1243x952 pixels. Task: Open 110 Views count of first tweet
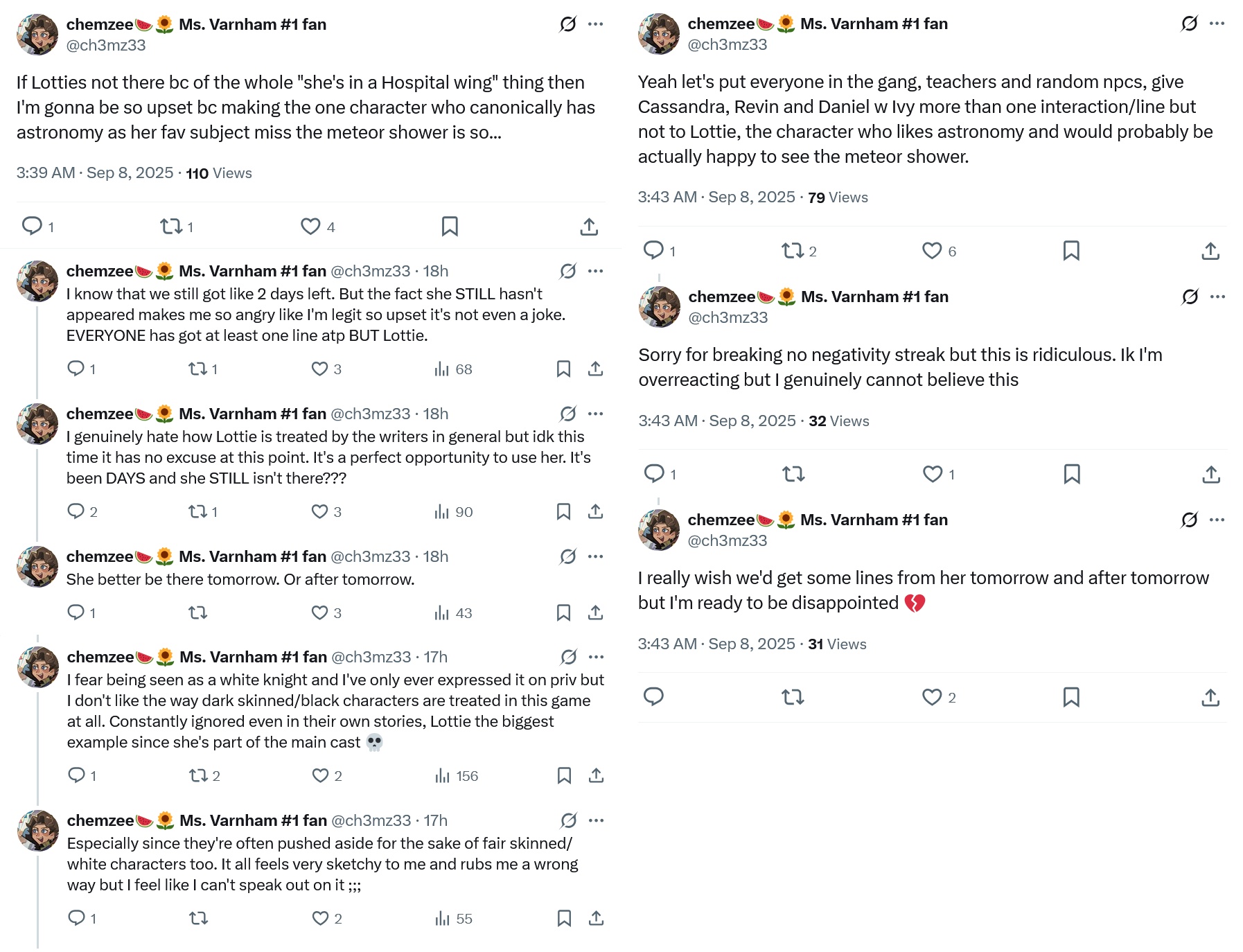click(219, 173)
